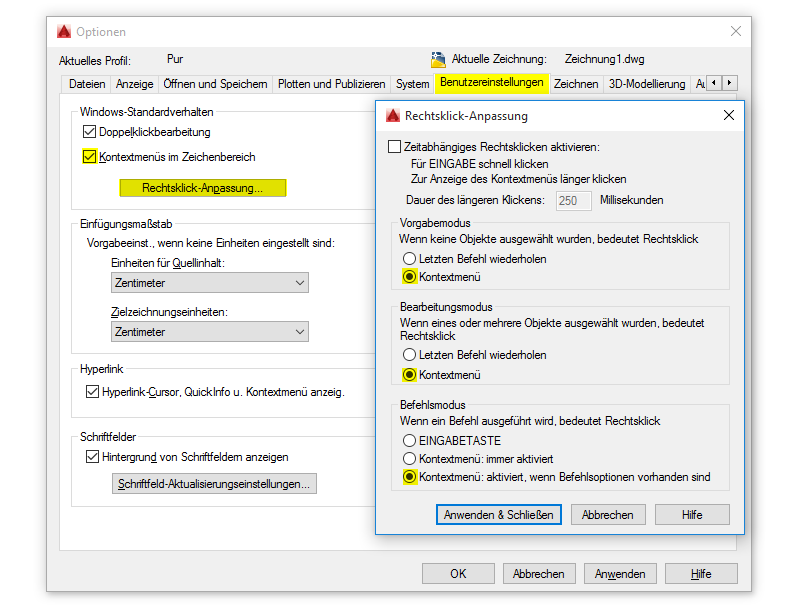Close the Rechtsklick-Anpassung dialog

click(728, 115)
